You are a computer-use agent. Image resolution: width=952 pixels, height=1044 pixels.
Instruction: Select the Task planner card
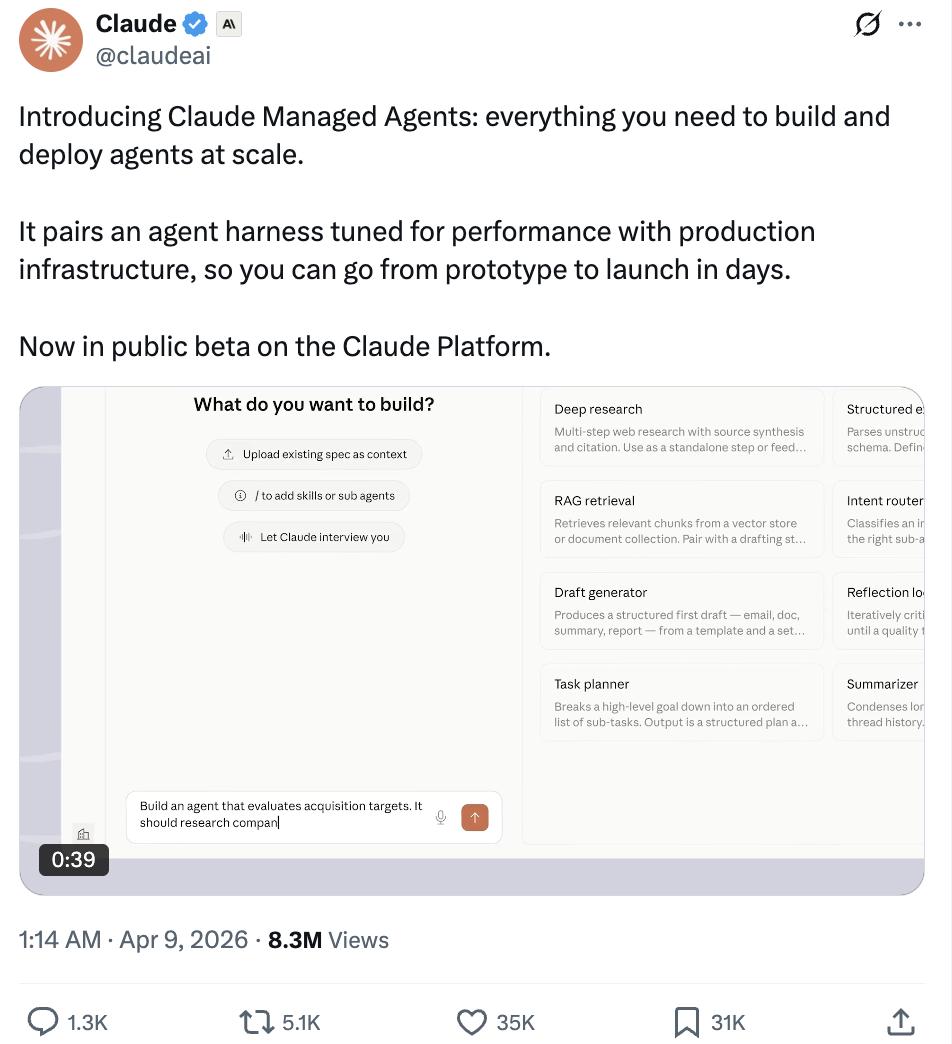[x=681, y=702]
